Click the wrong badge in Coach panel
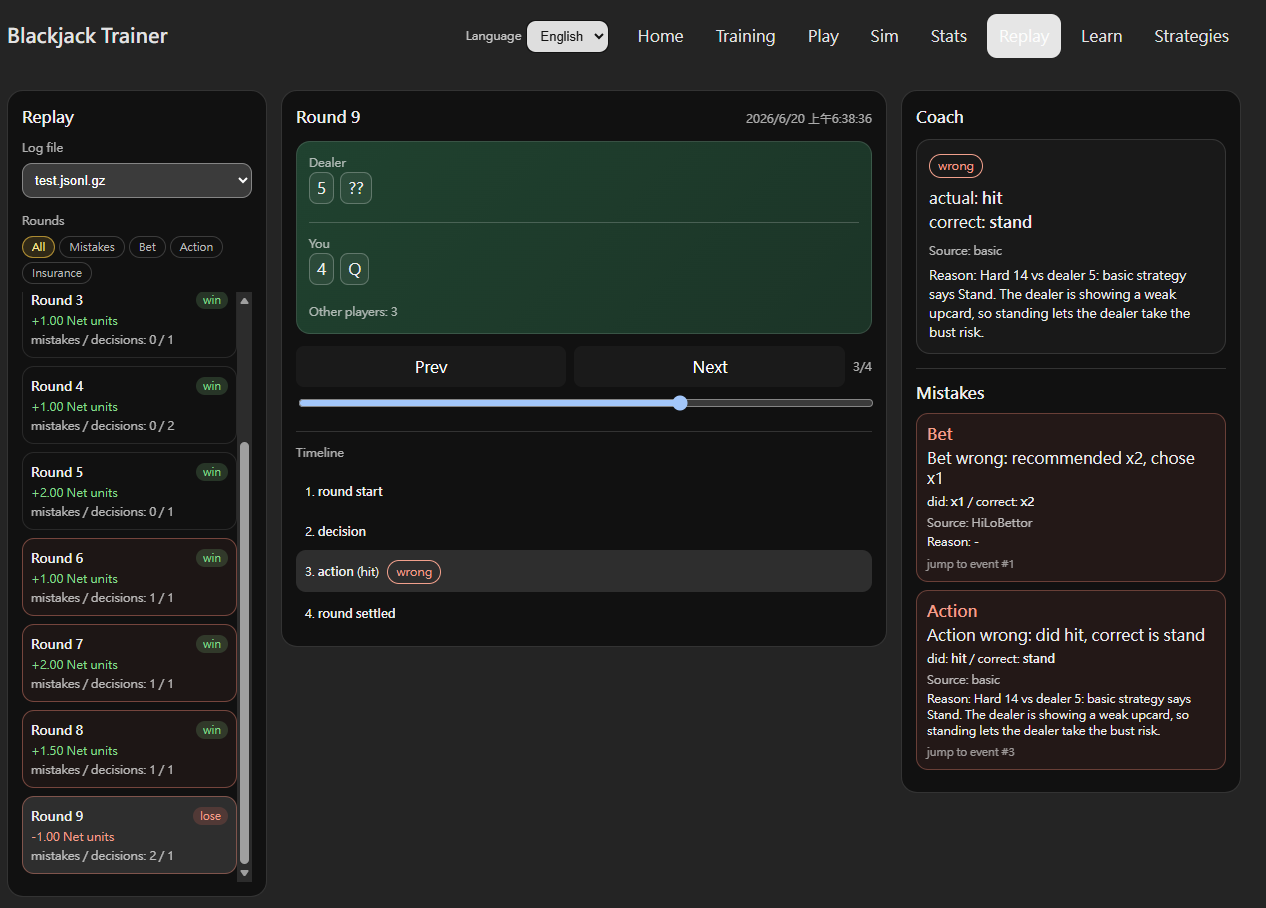Viewport: 1266px width, 908px height. [956, 166]
